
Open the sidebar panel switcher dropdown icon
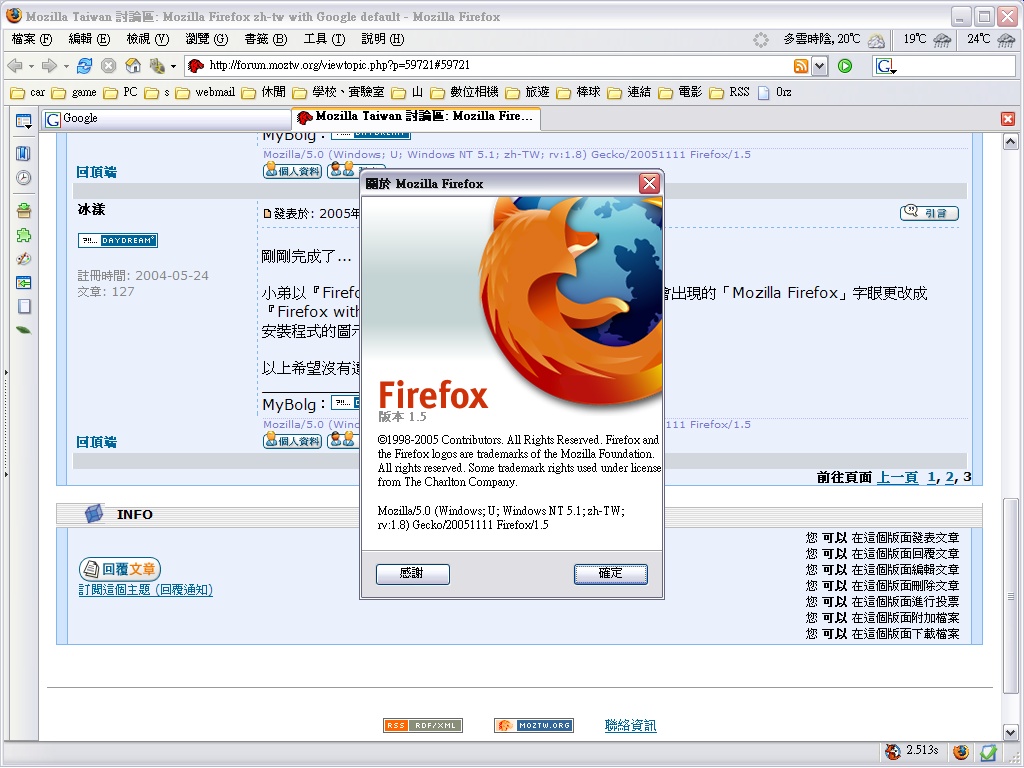[x=24, y=121]
